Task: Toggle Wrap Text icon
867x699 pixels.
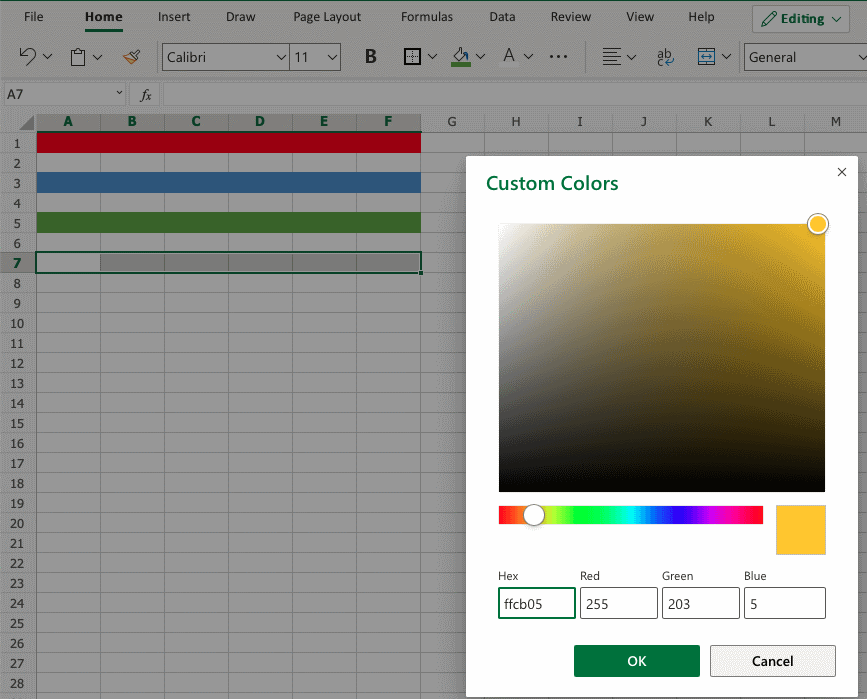Action: [x=664, y=57]
